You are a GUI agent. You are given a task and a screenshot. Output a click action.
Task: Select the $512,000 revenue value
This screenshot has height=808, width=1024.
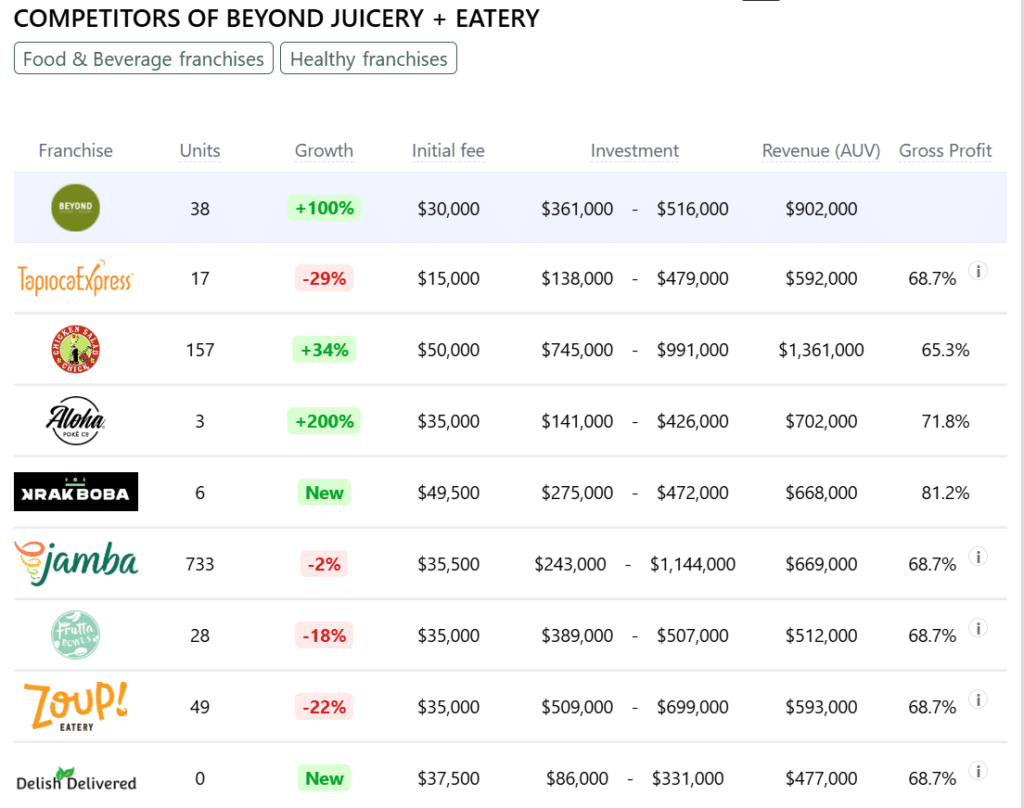[821, 636]
